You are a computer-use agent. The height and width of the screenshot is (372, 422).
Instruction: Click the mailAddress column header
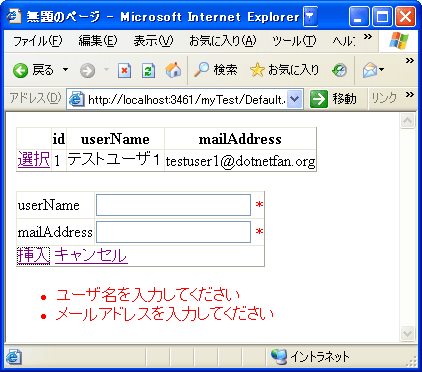pos(240,139)
